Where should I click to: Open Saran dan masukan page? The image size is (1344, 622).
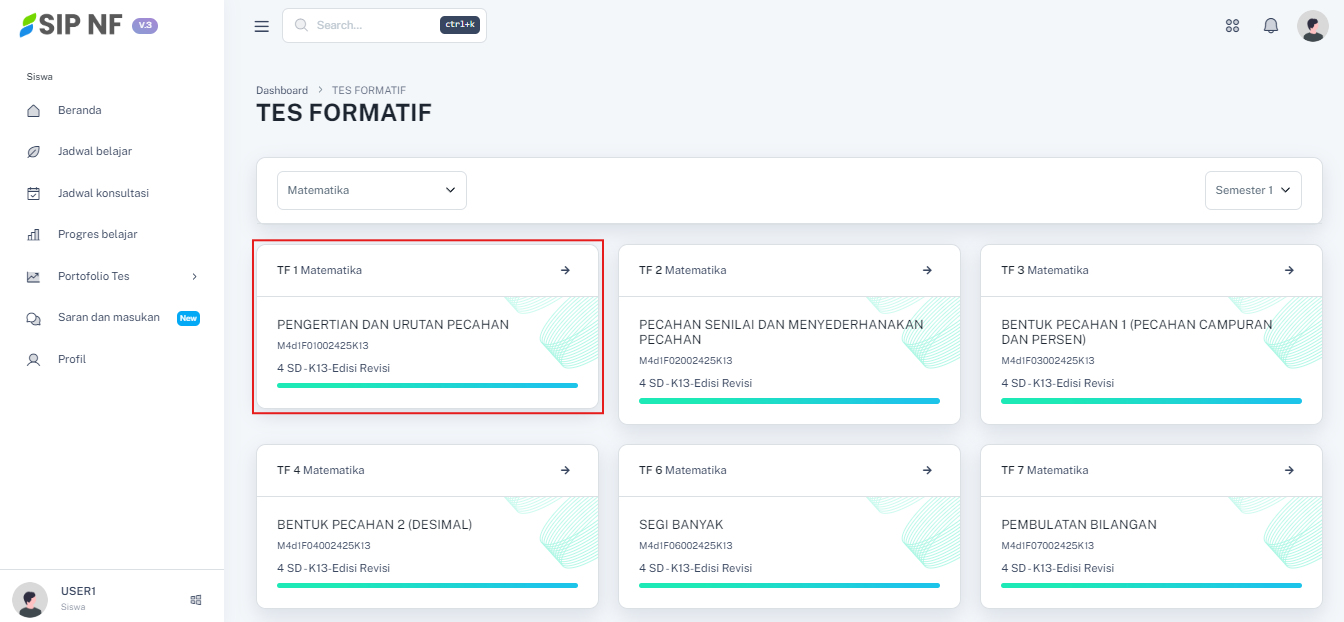(108, 318)
